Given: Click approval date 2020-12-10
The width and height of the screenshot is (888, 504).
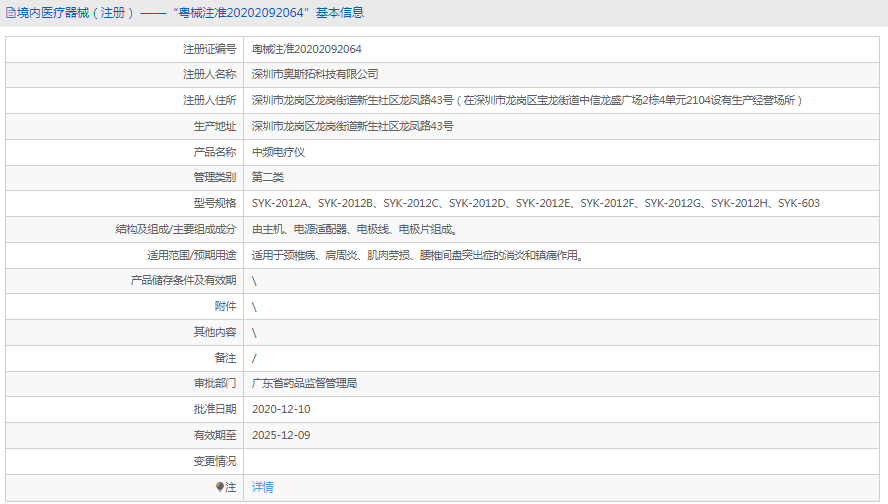Looking at the screenshot, I should 281,409.
